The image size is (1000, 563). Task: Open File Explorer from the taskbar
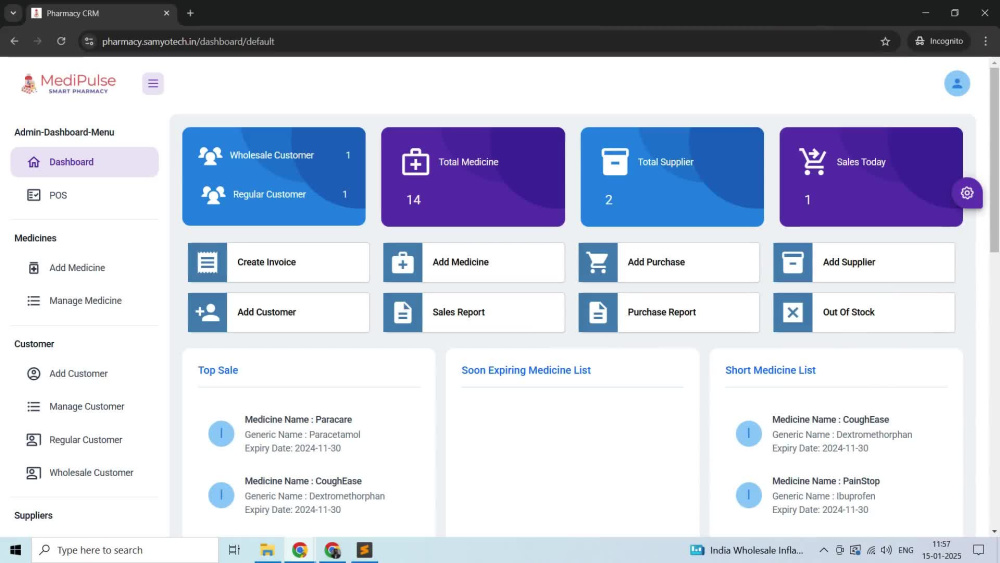[x=267, y=550]
